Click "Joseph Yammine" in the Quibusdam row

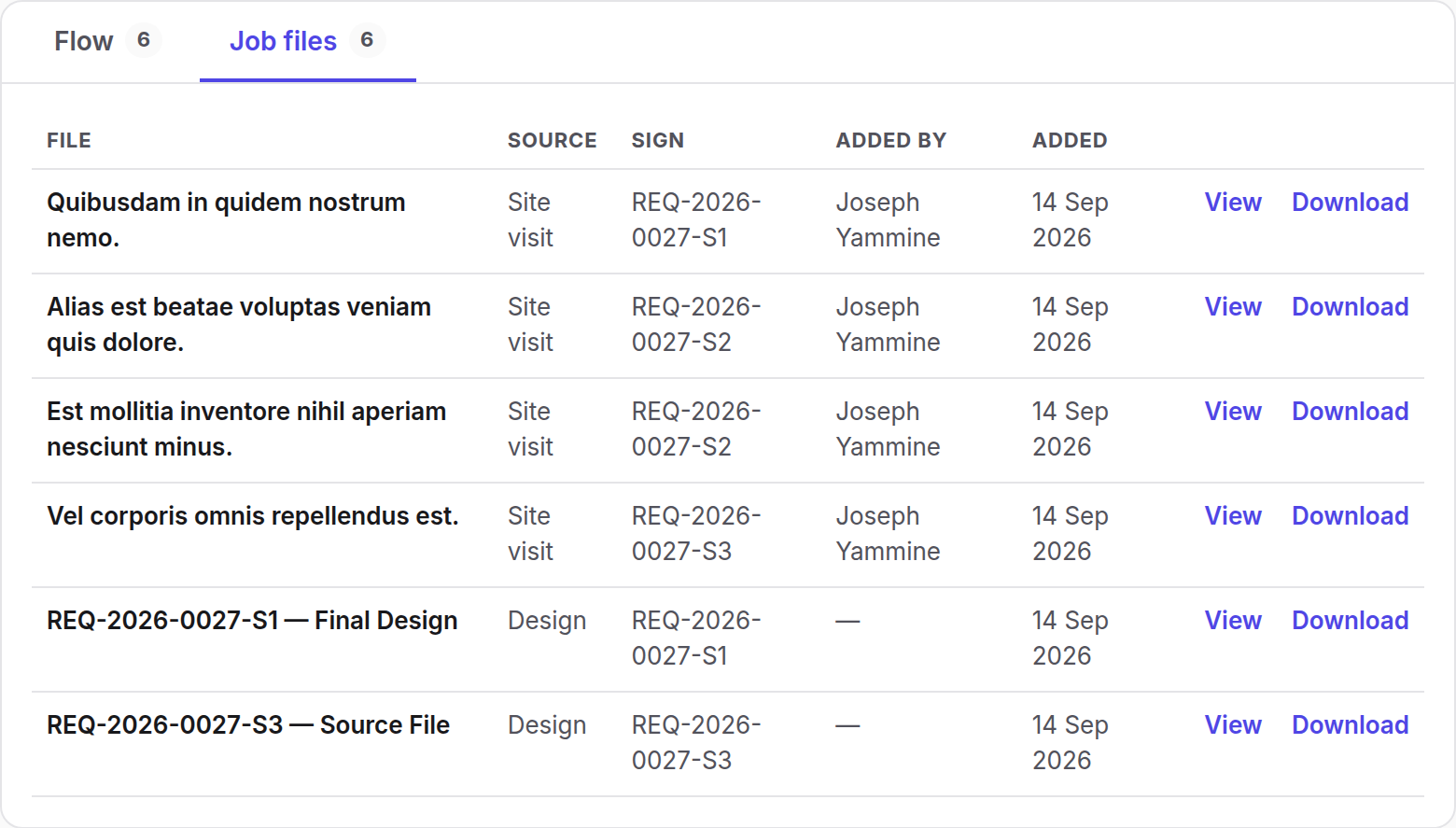[888, 220]
